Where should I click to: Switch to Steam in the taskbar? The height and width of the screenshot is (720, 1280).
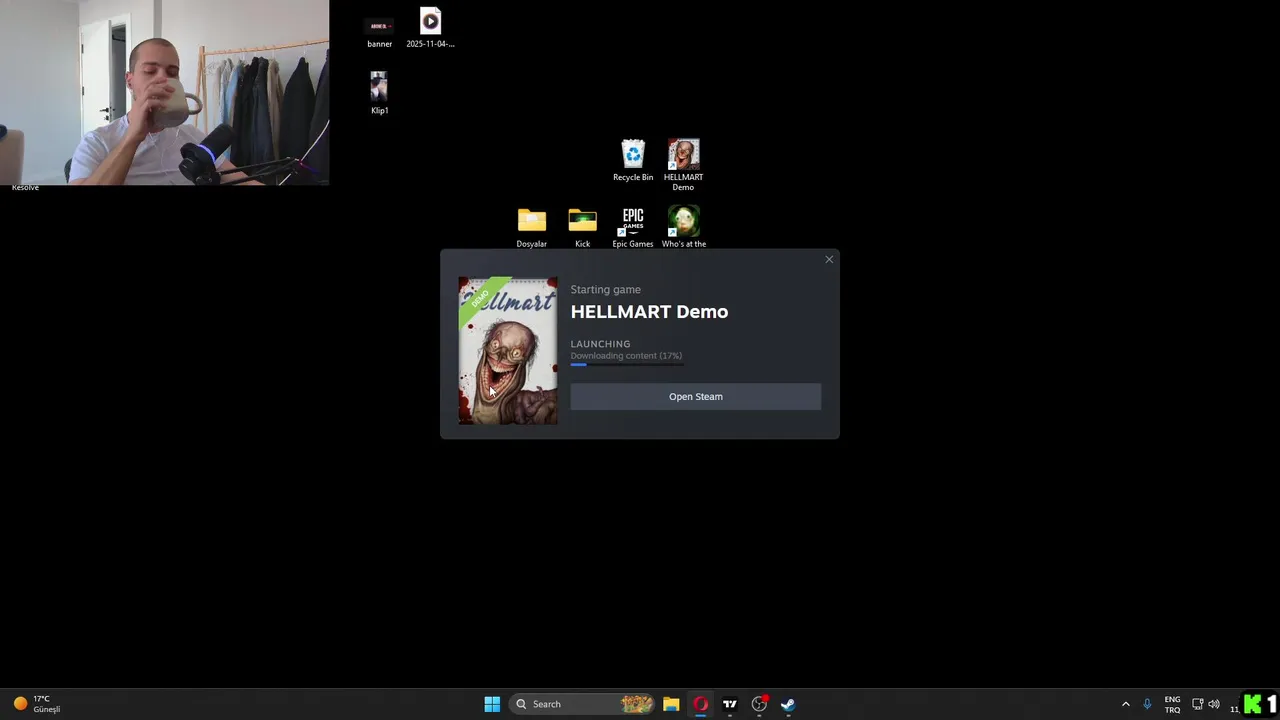point(788,704)
